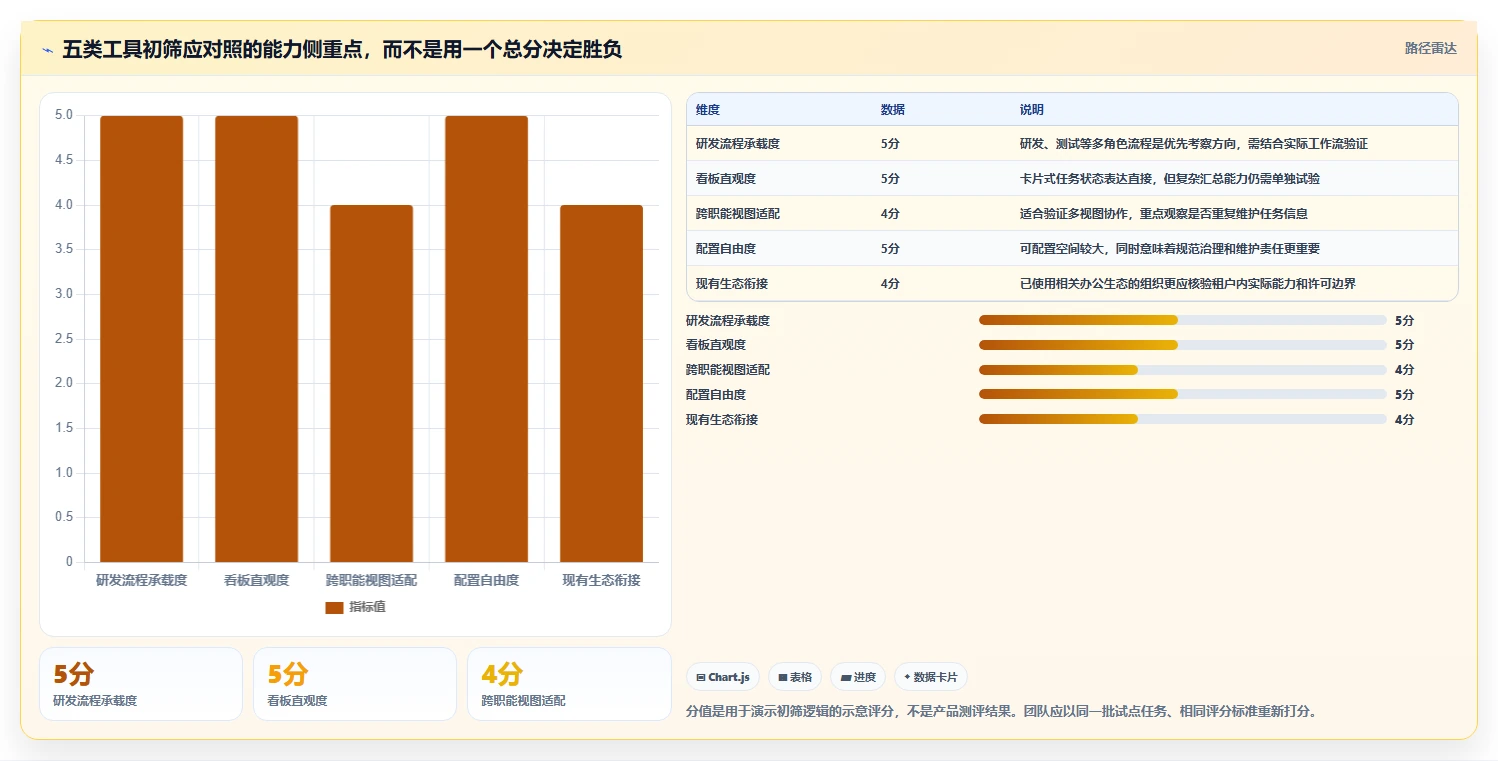
Task: Open the 4分 跨职能视图适配 data card
Action: (569, 684)
